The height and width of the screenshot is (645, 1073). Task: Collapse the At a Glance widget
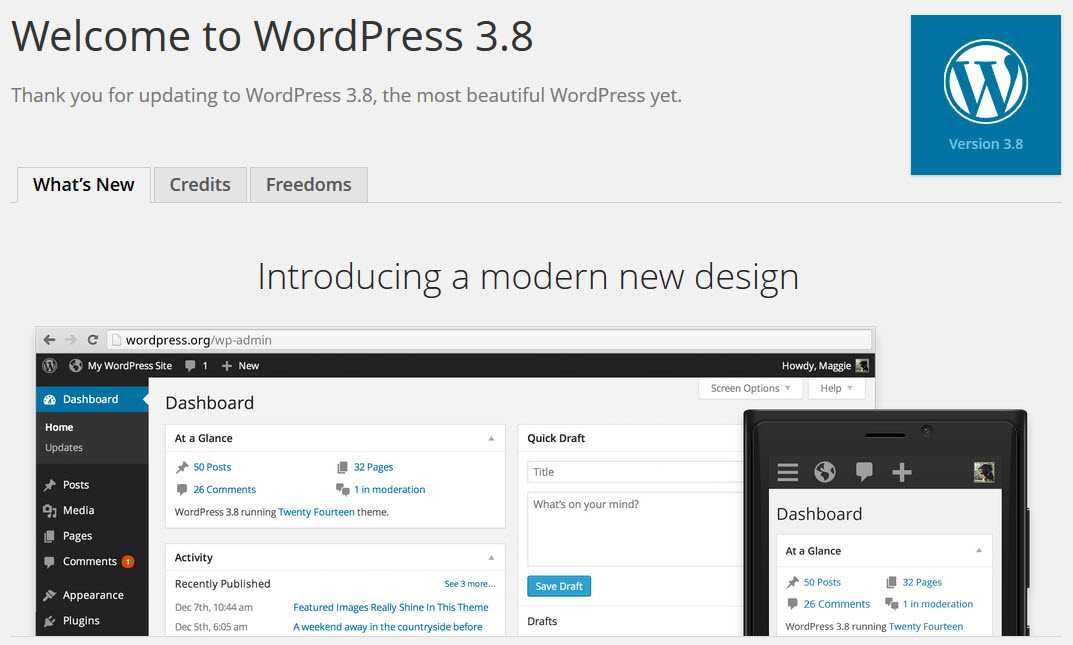[491, 438]
